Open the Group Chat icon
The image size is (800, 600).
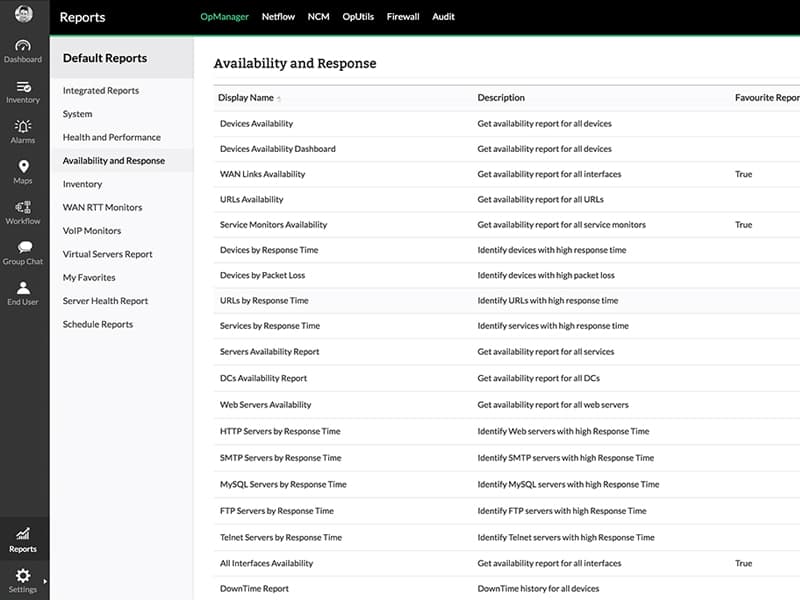(23, 248)
